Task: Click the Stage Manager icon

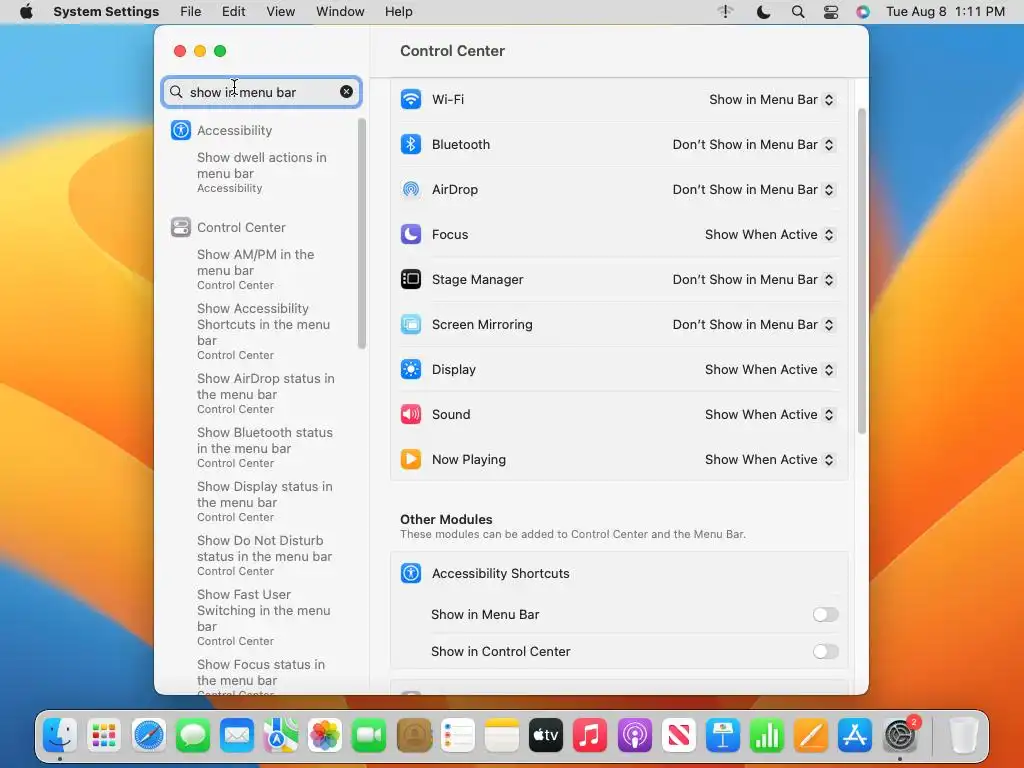Action: tap(411, 280)
